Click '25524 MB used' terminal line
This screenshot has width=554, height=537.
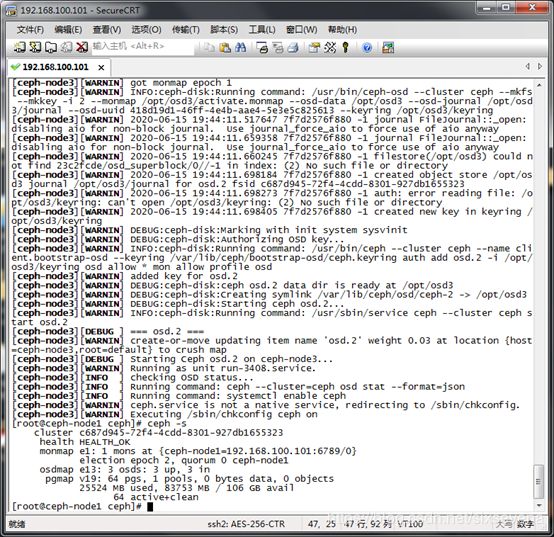pyautogui.click(x=187, y=488)
